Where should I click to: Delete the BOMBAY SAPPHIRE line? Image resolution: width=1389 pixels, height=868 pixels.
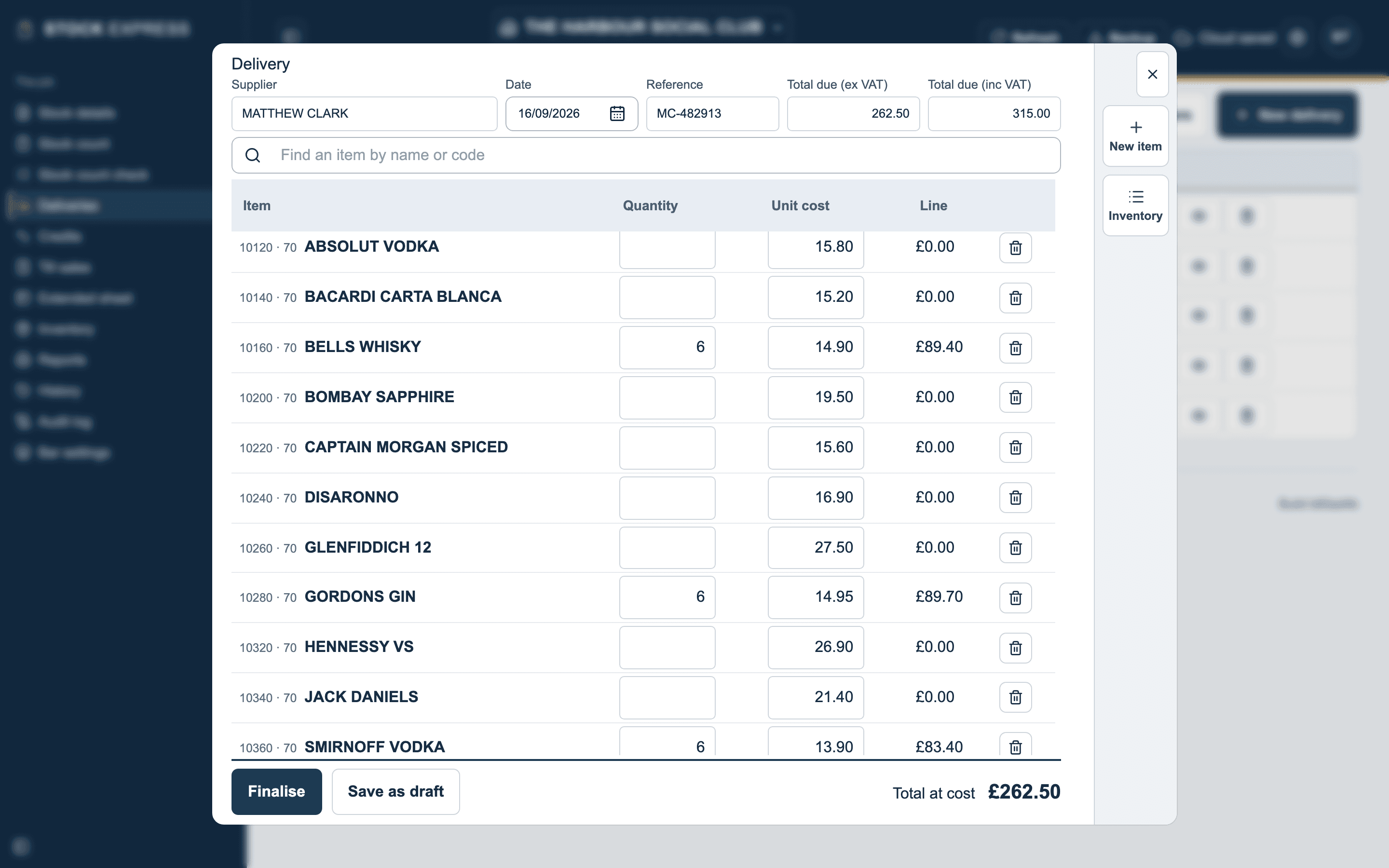[x=1015, y=397]
